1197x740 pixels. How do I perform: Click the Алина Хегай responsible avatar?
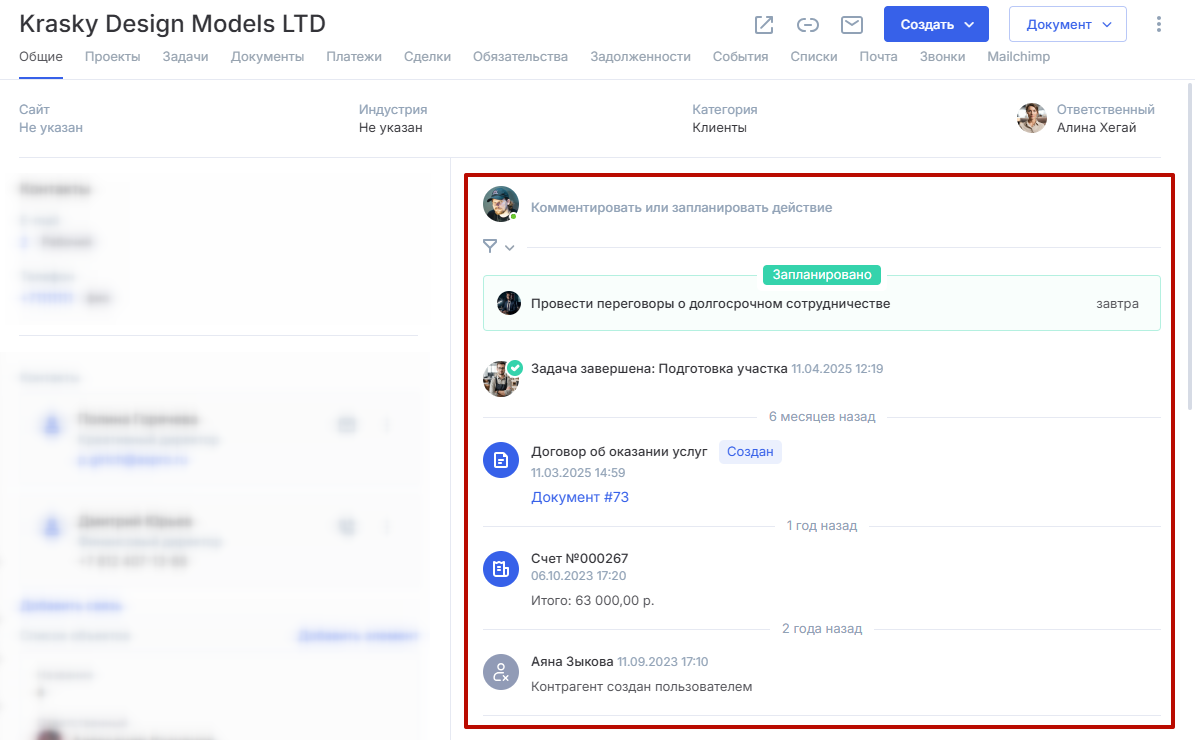(1032, 118)
